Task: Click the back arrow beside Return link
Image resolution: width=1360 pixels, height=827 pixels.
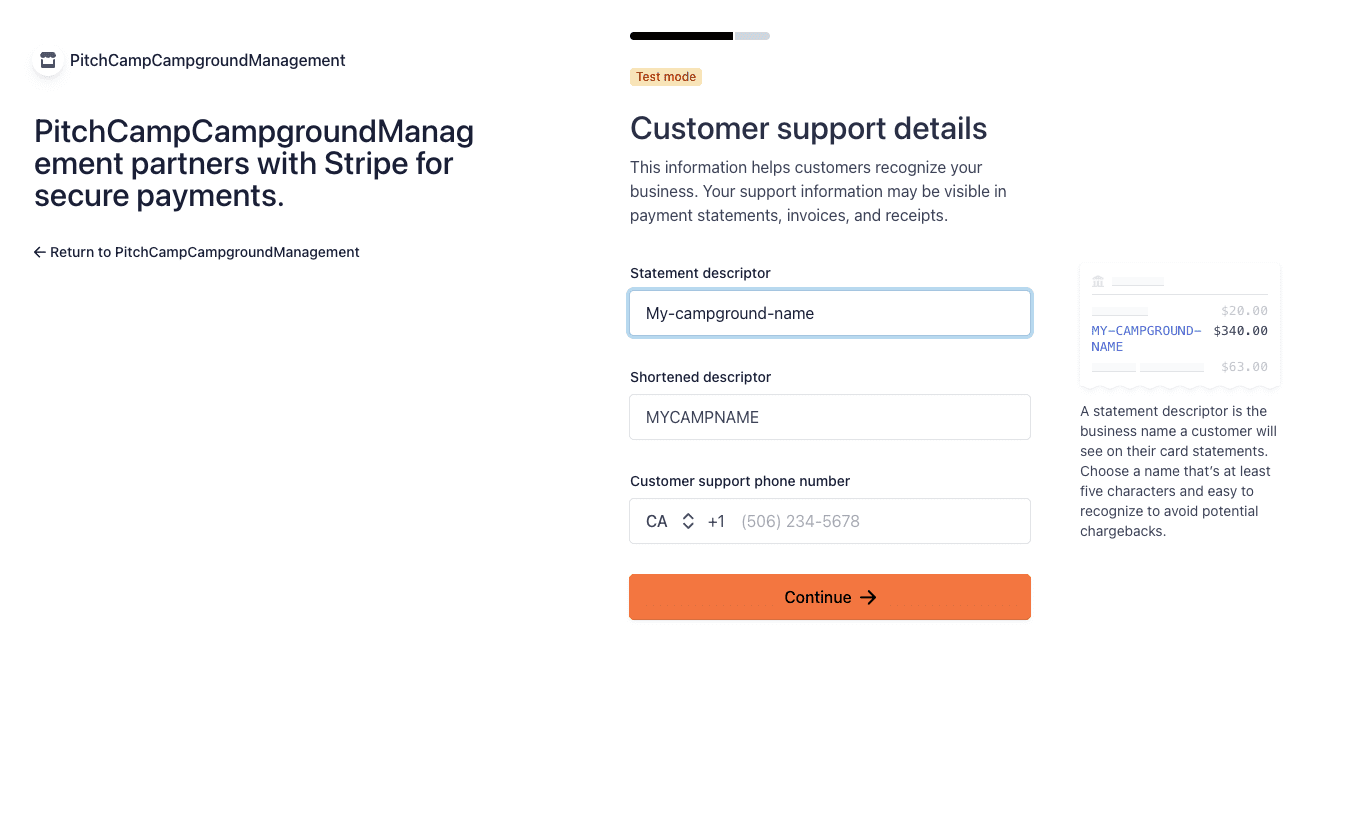Action: pyautogui.click(x=40, y=252)
